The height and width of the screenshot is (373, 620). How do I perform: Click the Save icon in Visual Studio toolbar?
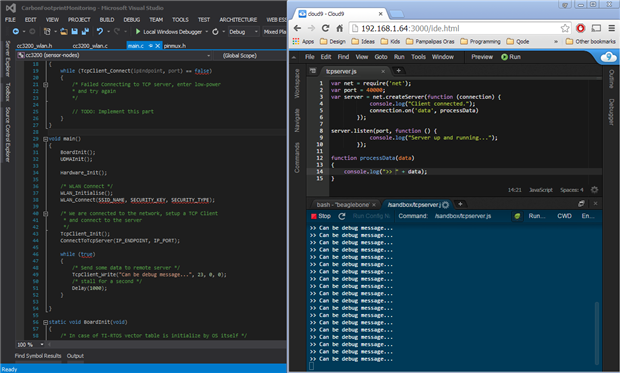74,31
